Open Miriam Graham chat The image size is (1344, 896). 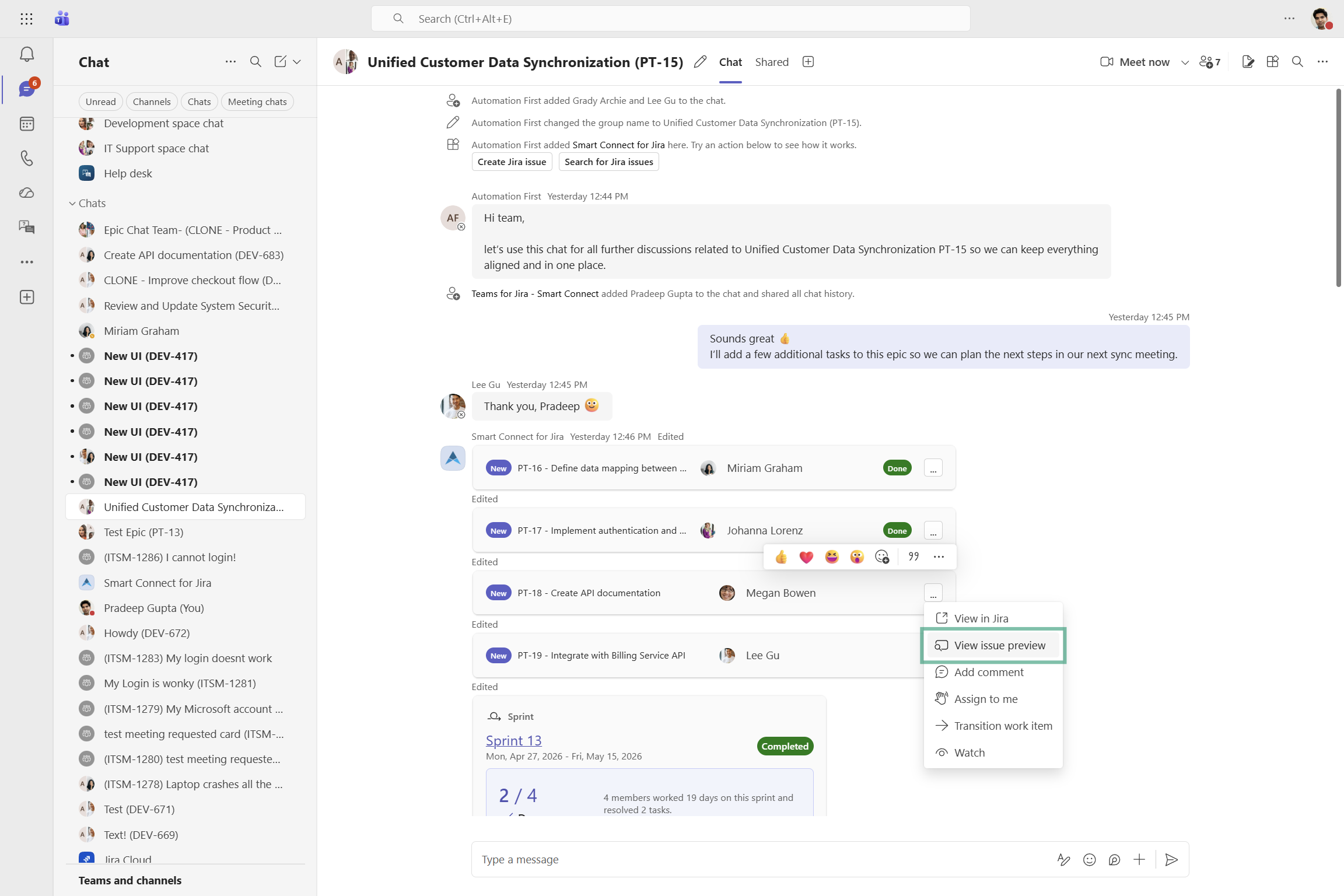coord(185,331)
